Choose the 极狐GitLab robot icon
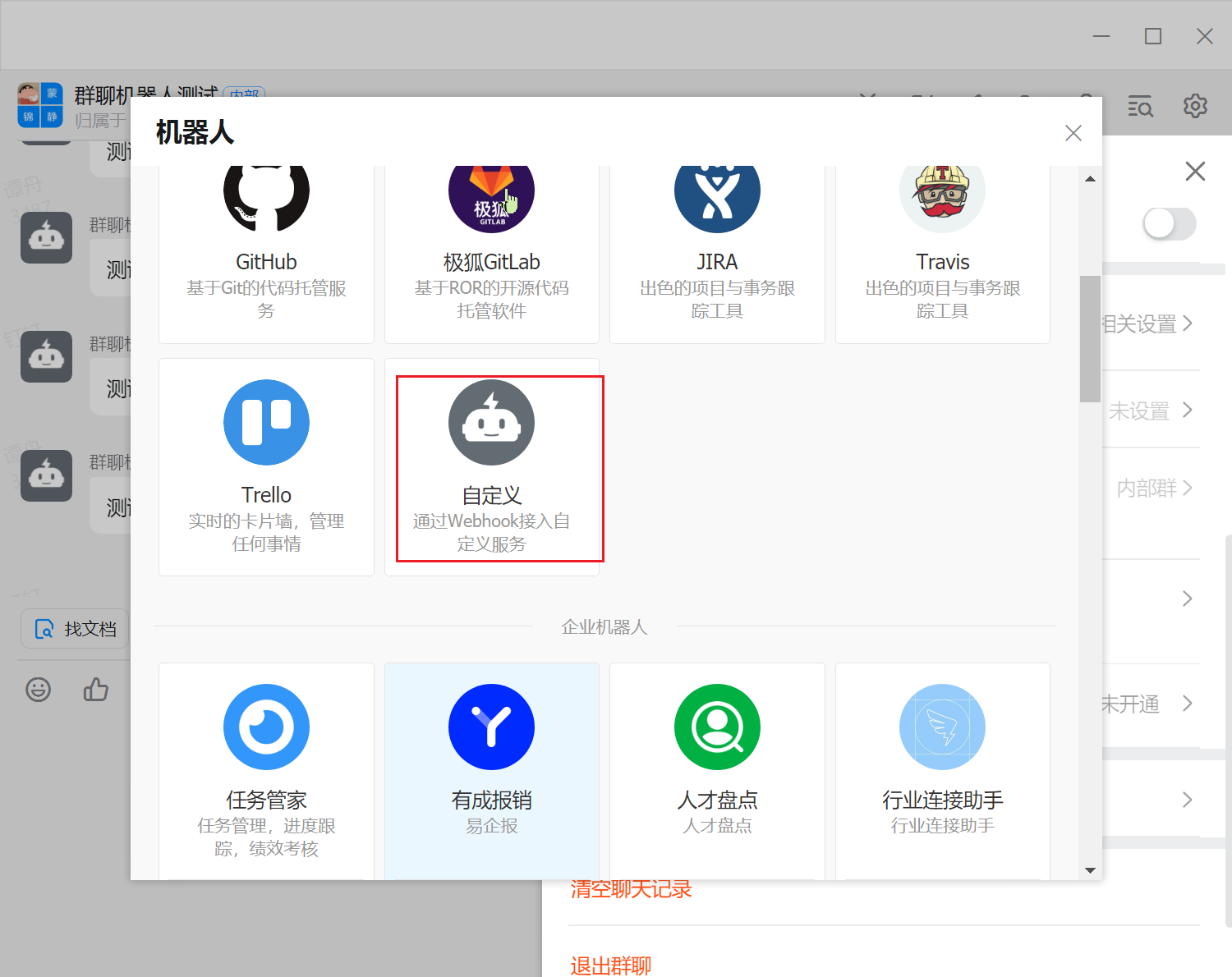 pyautogui.click(x=491, y=198)
